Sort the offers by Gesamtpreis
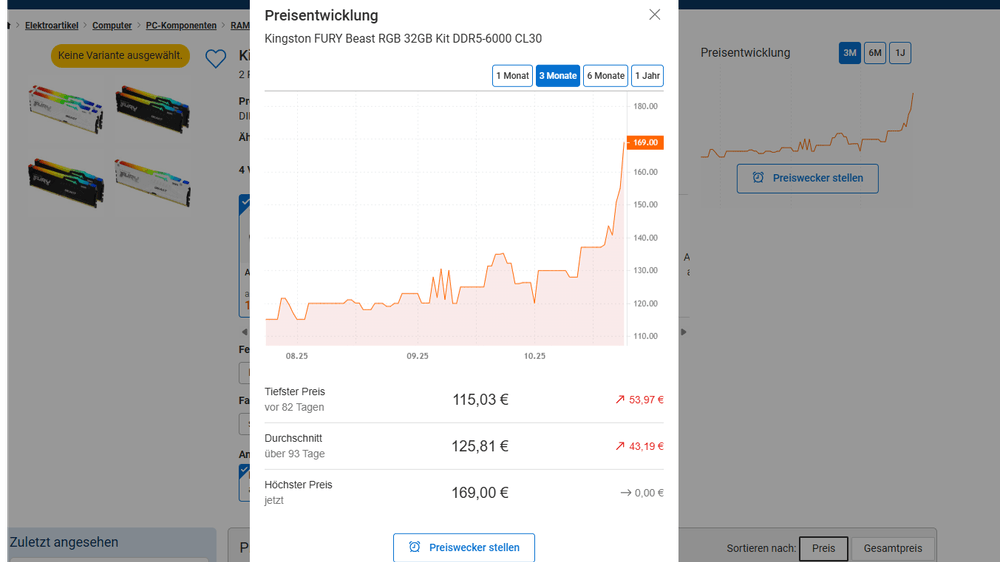Image resolution: width=1000 pixels, height=562 pixels. pos(894,548)
